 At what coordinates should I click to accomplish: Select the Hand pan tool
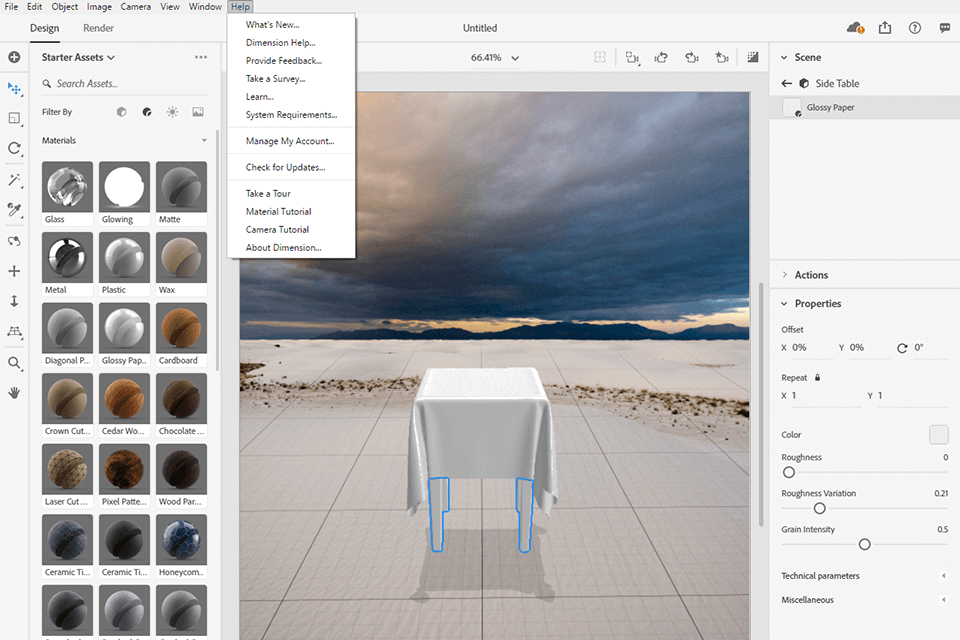14,393
